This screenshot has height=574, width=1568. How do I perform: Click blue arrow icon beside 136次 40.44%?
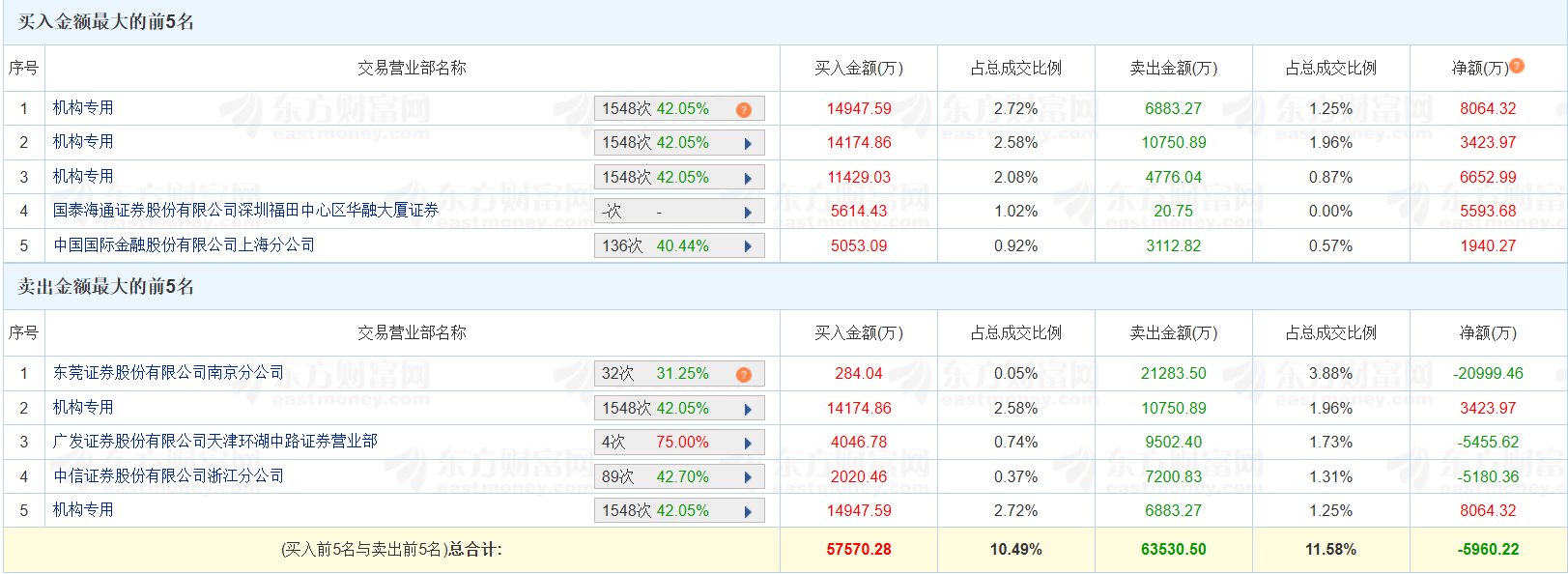(748, 246)
